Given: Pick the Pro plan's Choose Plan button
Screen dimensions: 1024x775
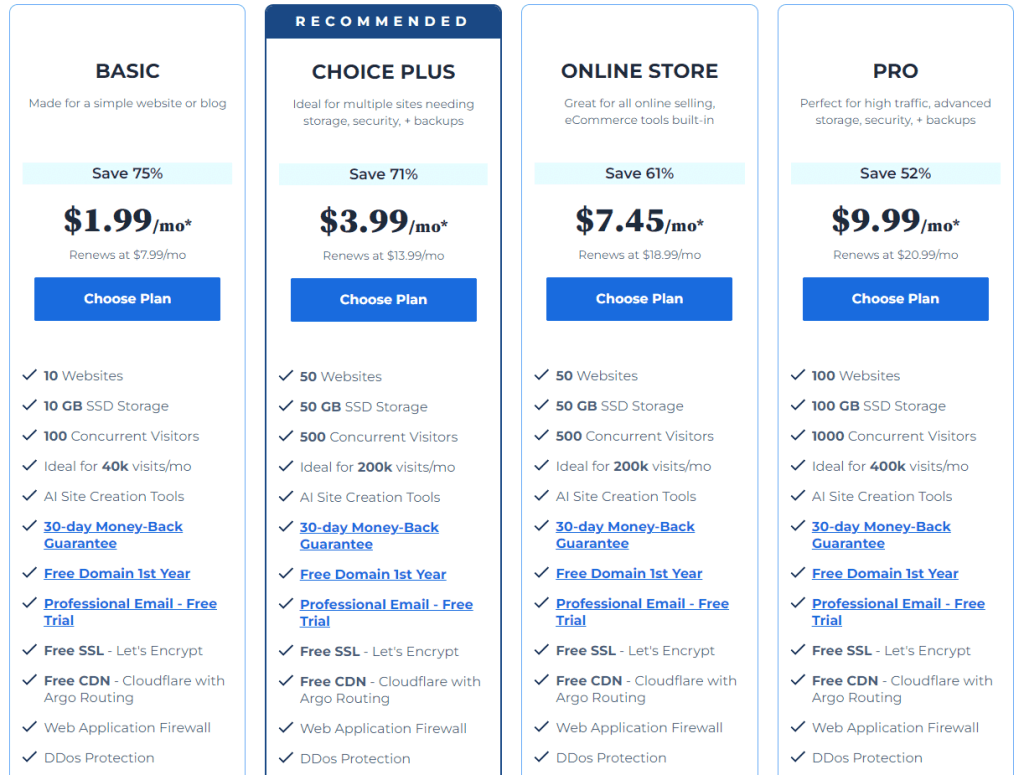Looking at the screenshot, I should [895, 299].
